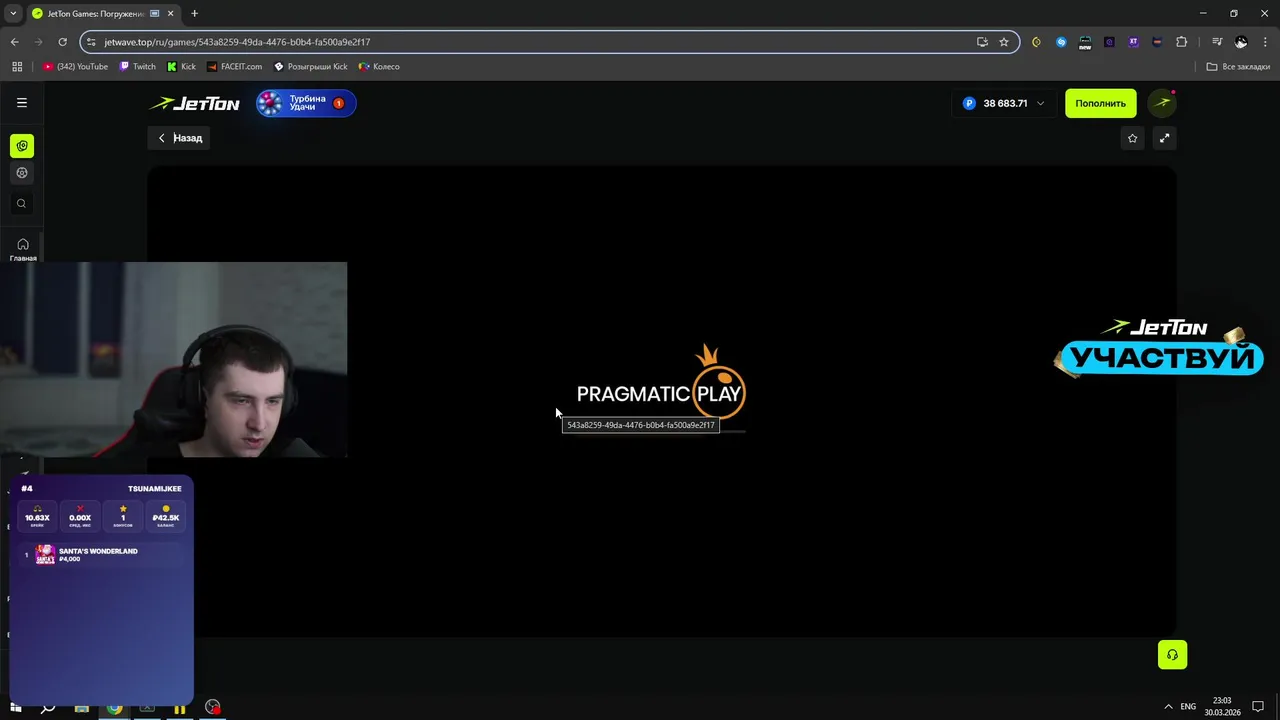Open Chrome three-dot menu
The height and width of the screenshot is (720, 1280).
(1265, 42)
